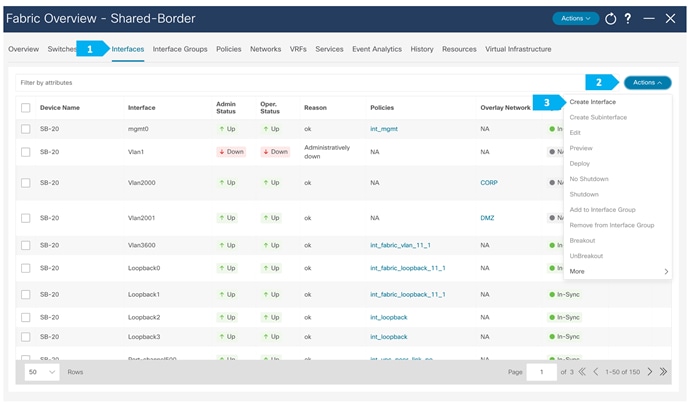Open the Event Analytics tab
This screenshot has height=404, width=695.
[x=377, y=49]
